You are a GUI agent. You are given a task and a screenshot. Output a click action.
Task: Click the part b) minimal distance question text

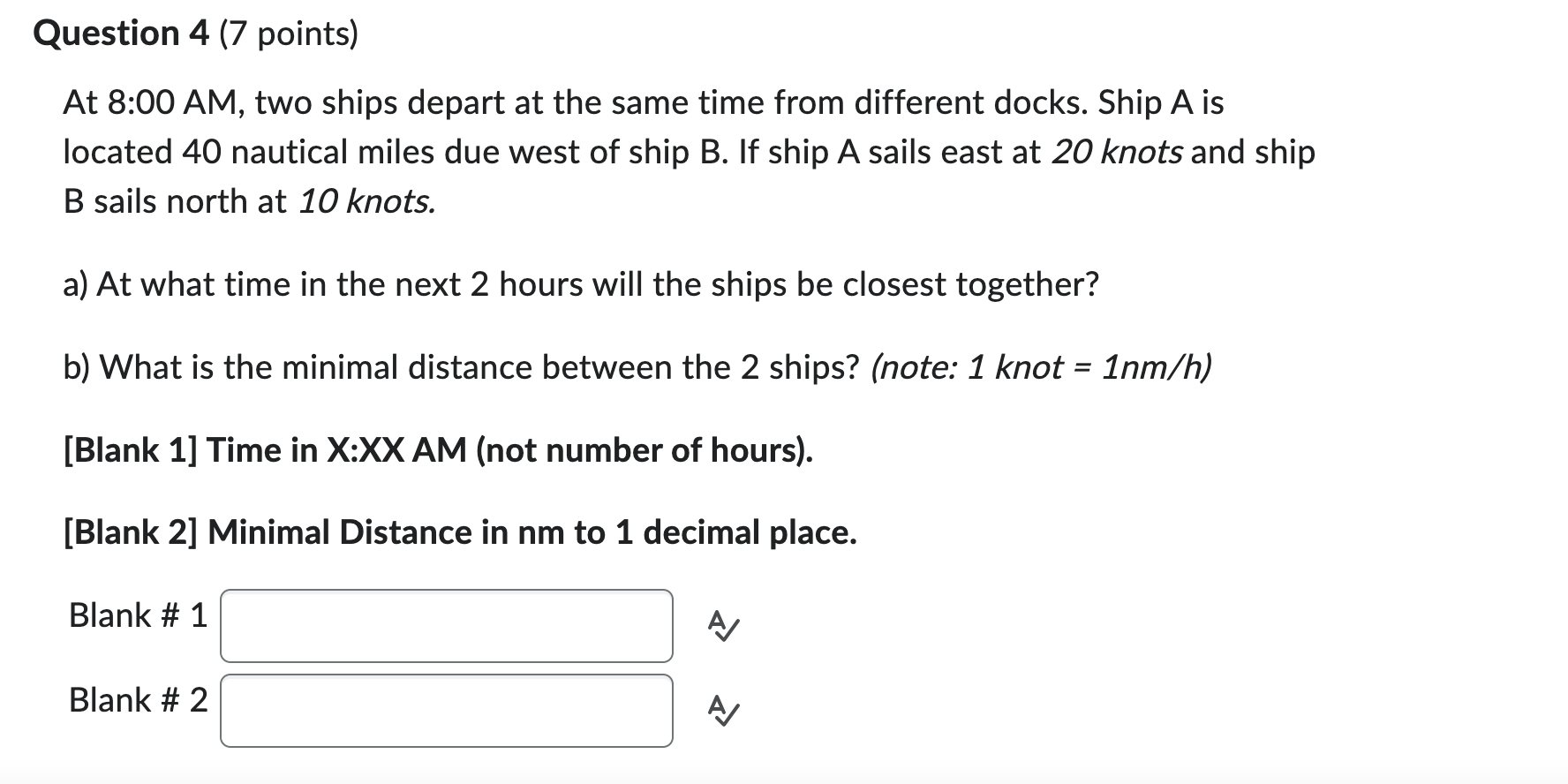click(x=636, y=367)
